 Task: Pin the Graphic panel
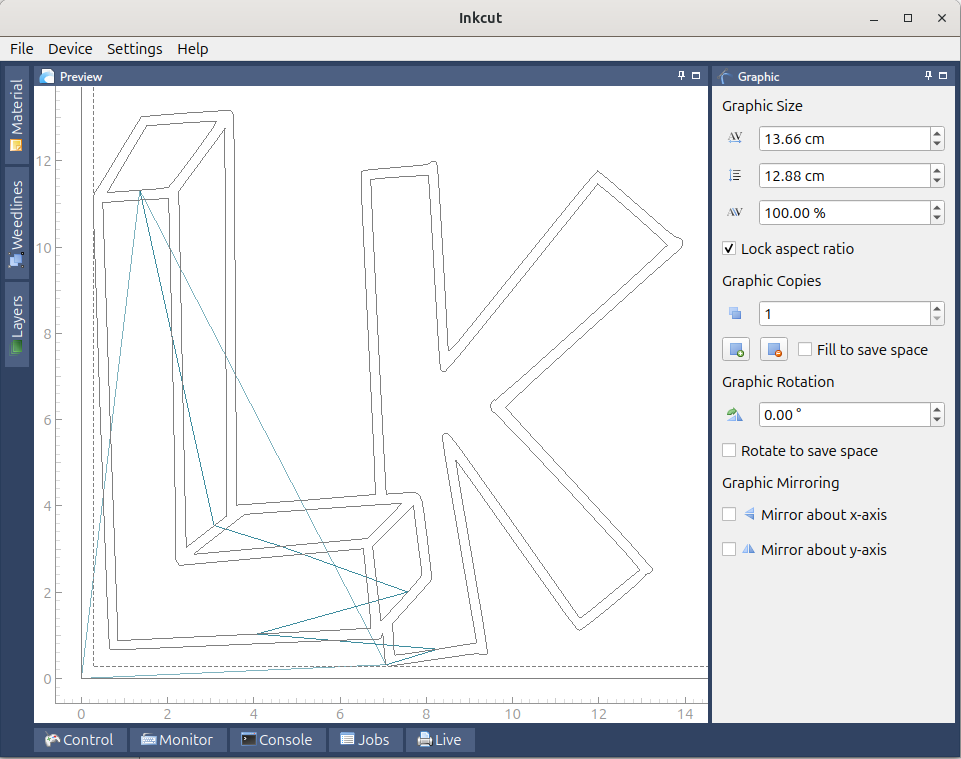tap(929, 75)
